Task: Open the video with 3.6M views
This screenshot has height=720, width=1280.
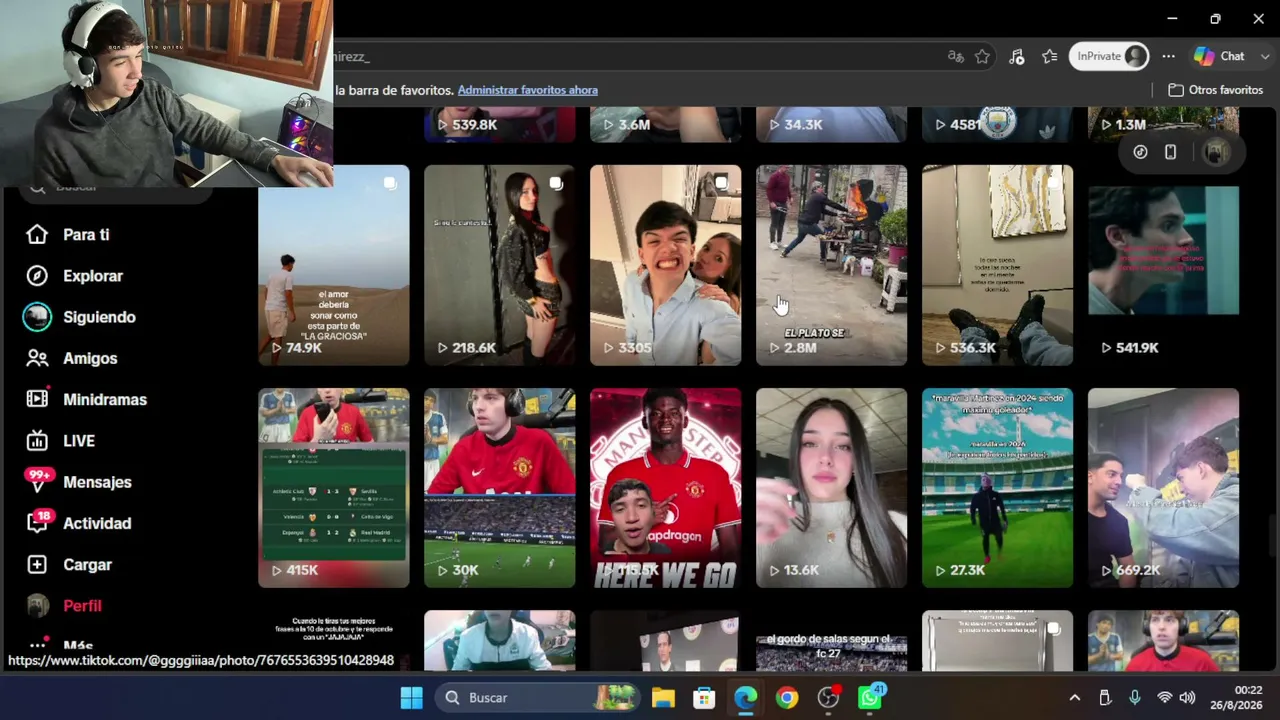Action: coord(666,124)
